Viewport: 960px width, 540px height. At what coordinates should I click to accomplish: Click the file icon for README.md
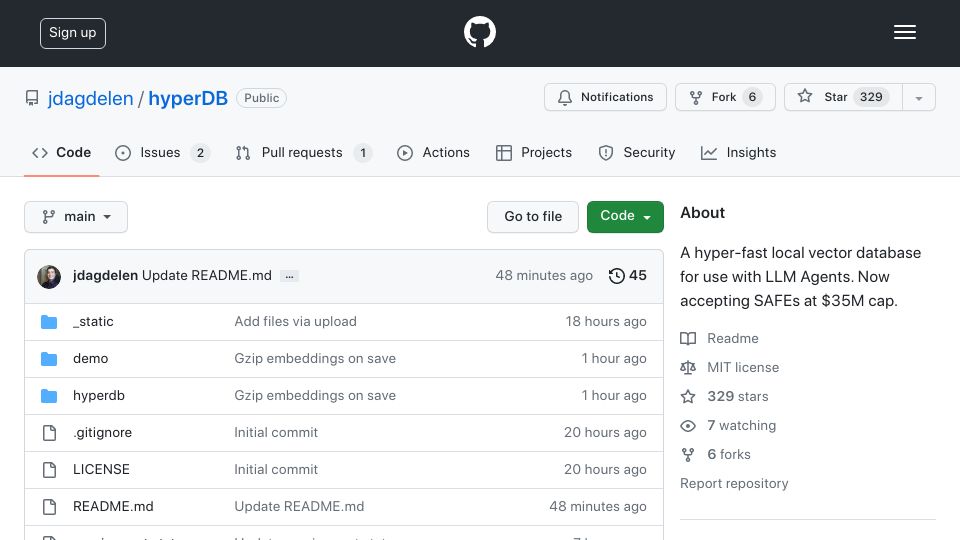tap(49, 507)
